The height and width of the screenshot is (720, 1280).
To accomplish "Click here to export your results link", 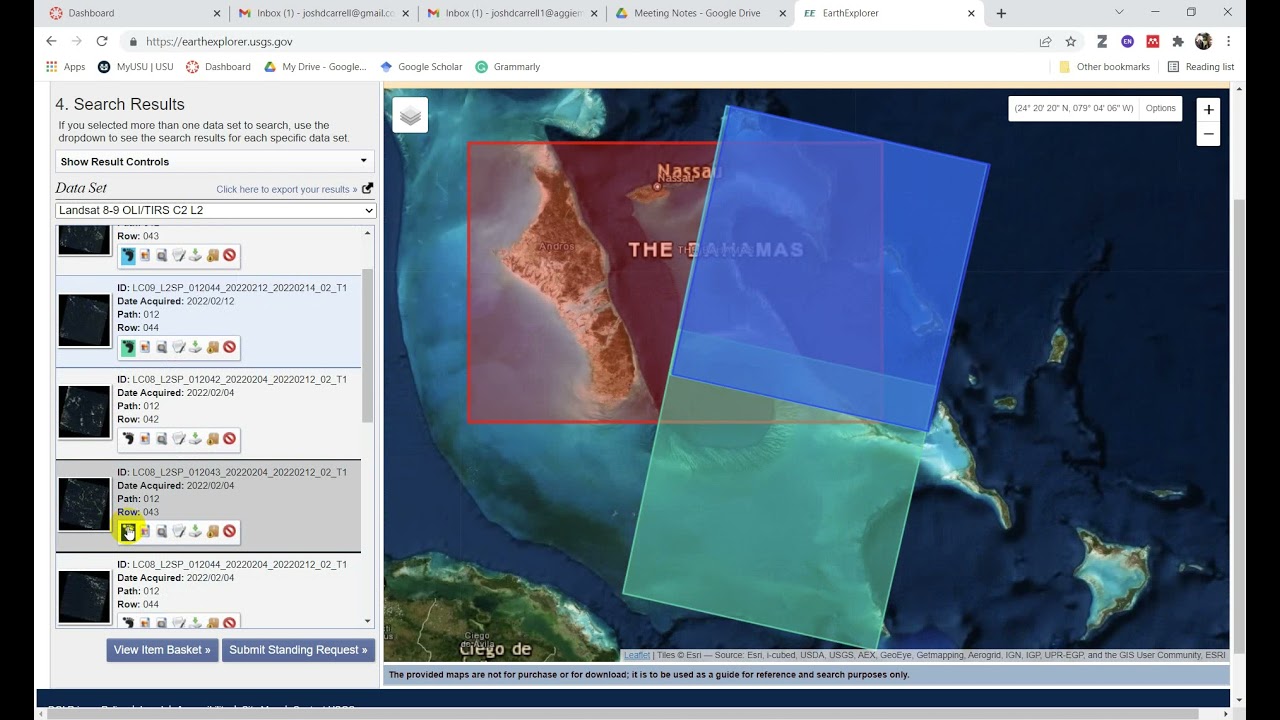I will [286, 189].
